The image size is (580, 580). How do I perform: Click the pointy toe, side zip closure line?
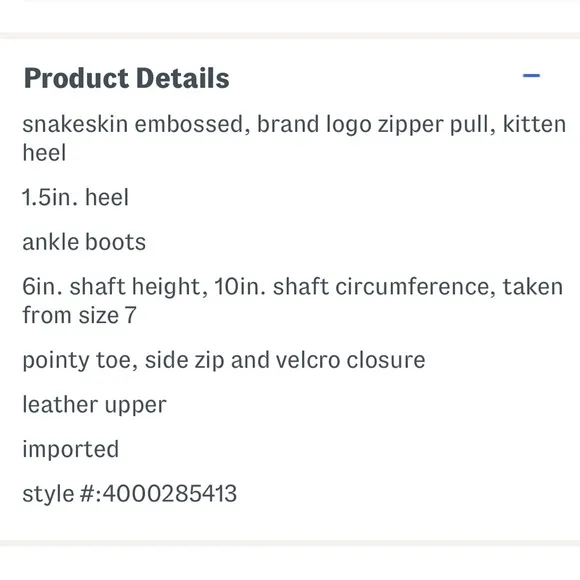coord(224,360)
